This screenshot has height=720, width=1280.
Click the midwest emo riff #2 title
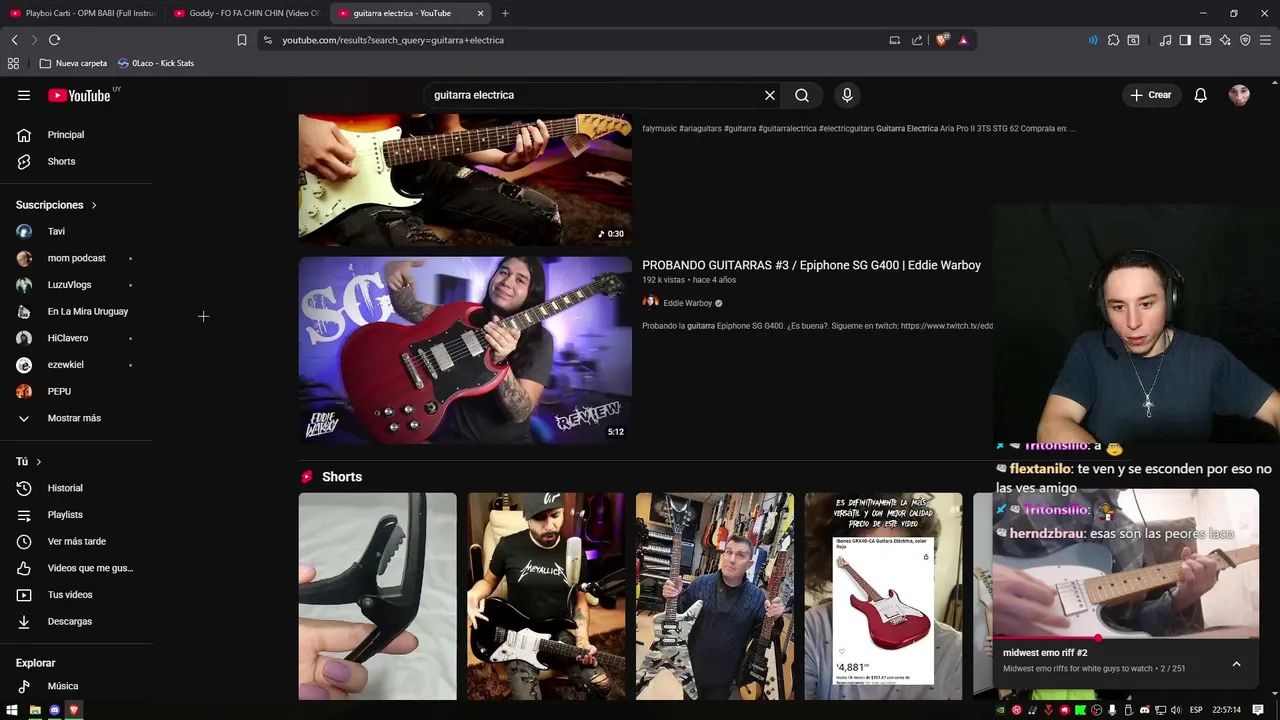(1045, 653)
